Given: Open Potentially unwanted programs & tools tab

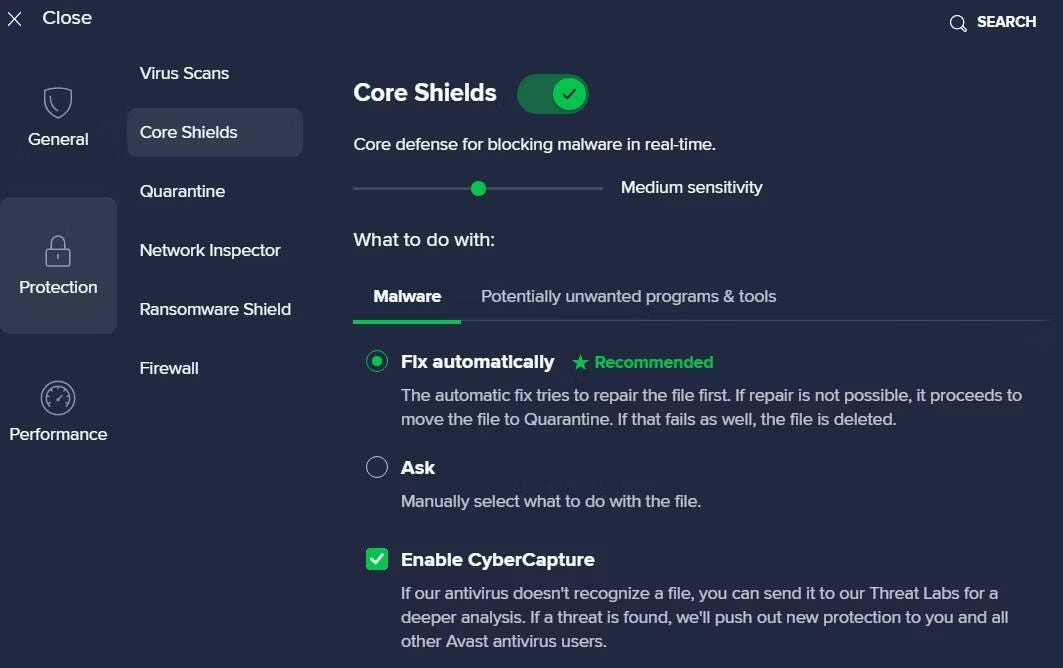Looking at the screenshot, I should (628, 297).
